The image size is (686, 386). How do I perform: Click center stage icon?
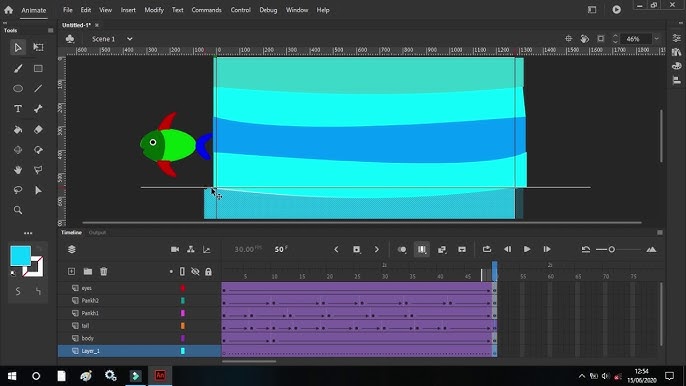[x=568, y=39]
